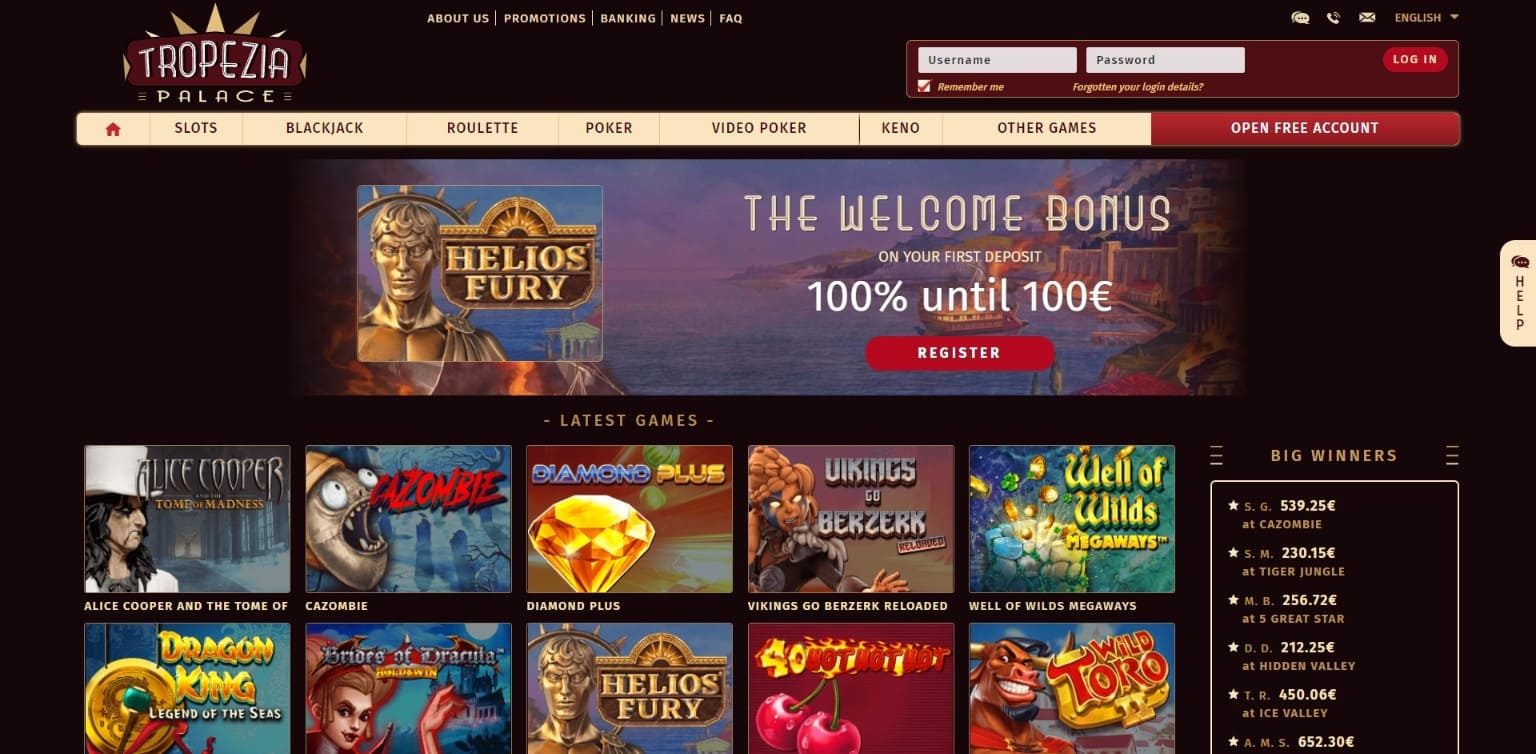Screen dimensions: 1536x754
Task: Open the Slots menu tab
Action: pyautogui.click(x=196, y=128)
